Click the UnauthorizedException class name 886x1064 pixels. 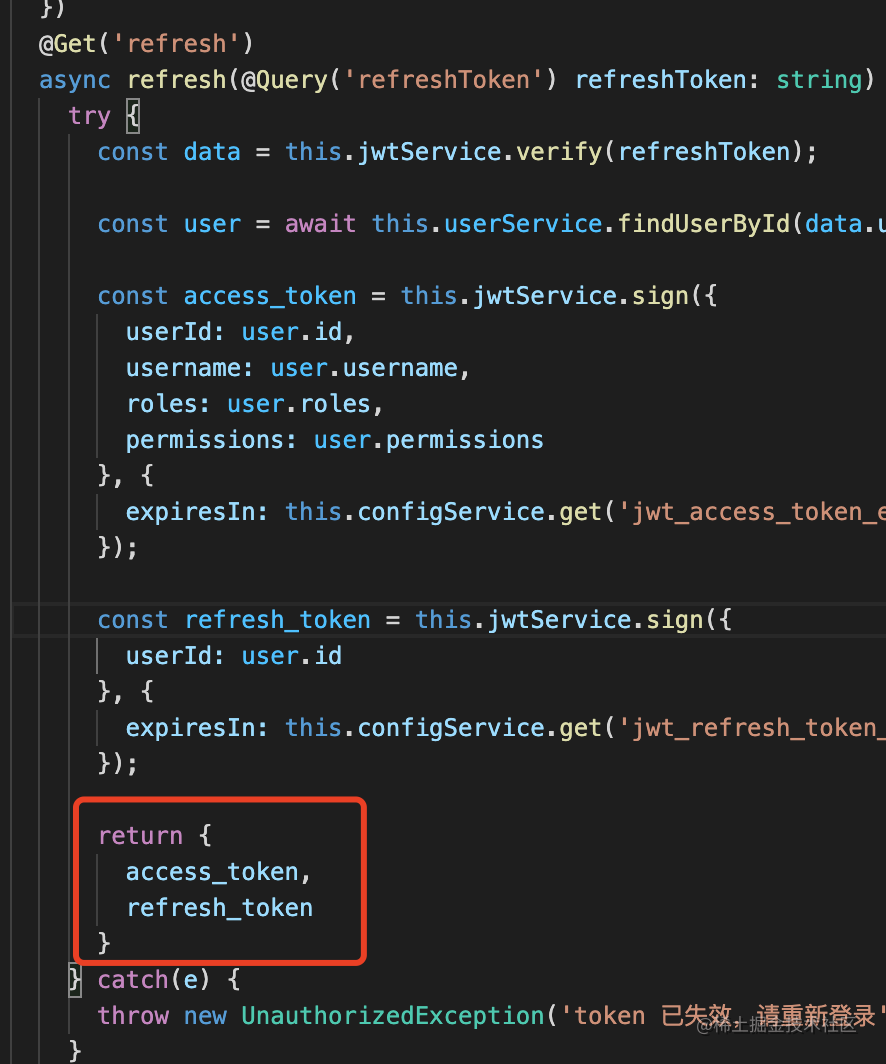click(393, 1016)
